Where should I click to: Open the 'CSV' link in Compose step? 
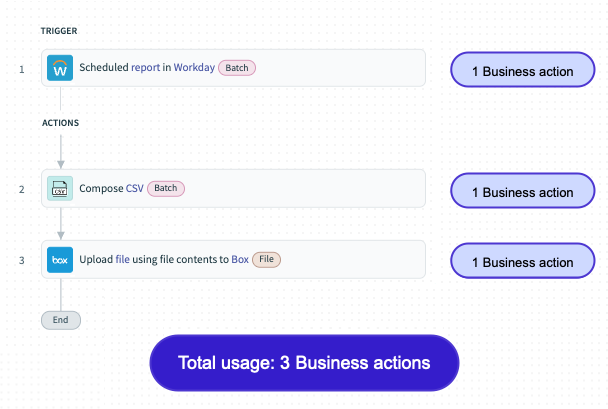click(x=135, y=188)
